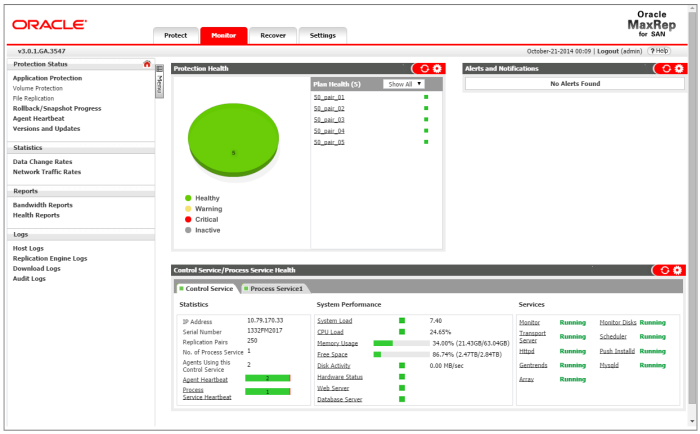Open Application Protection in sidebar
Viewport: 700px width, 434px height.
click(x=47, y=78)
